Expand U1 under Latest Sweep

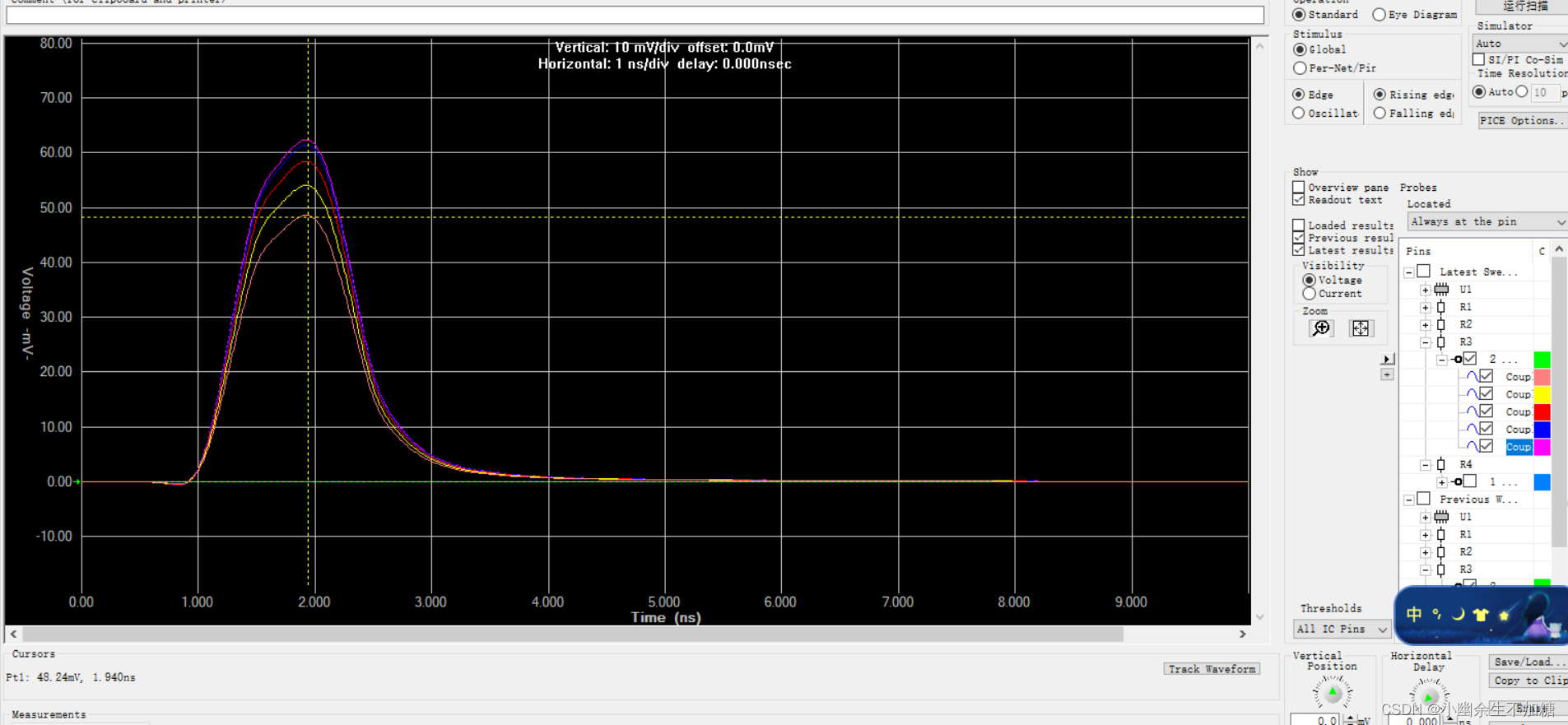tap(1425, 290)
